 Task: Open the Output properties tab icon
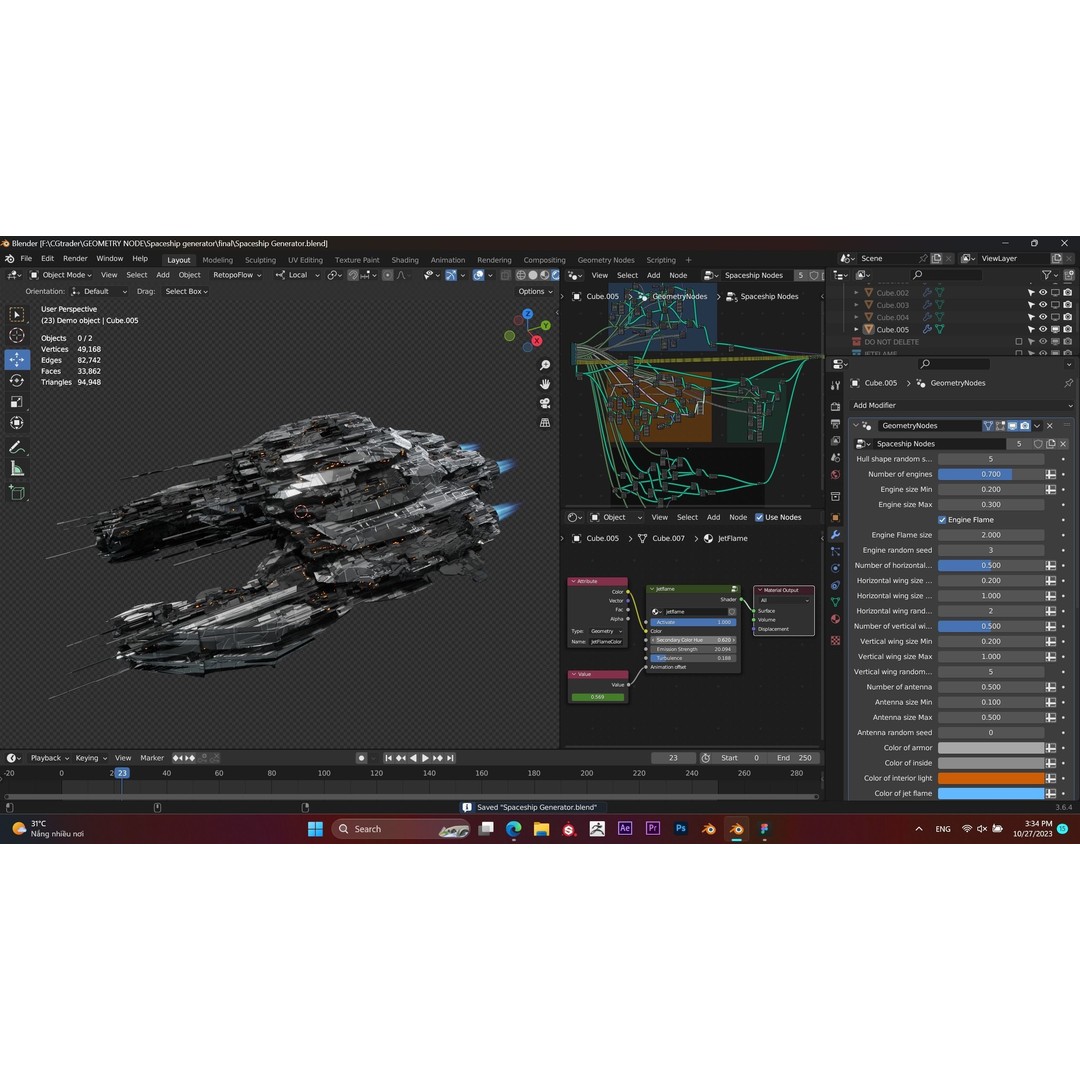coord(835,424)
